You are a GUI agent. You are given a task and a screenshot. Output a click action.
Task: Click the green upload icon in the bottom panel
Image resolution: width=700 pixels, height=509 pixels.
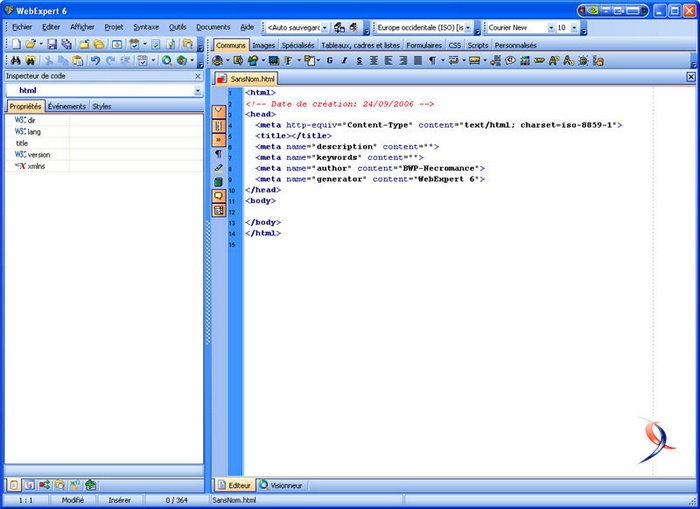(x=91, y=485)
